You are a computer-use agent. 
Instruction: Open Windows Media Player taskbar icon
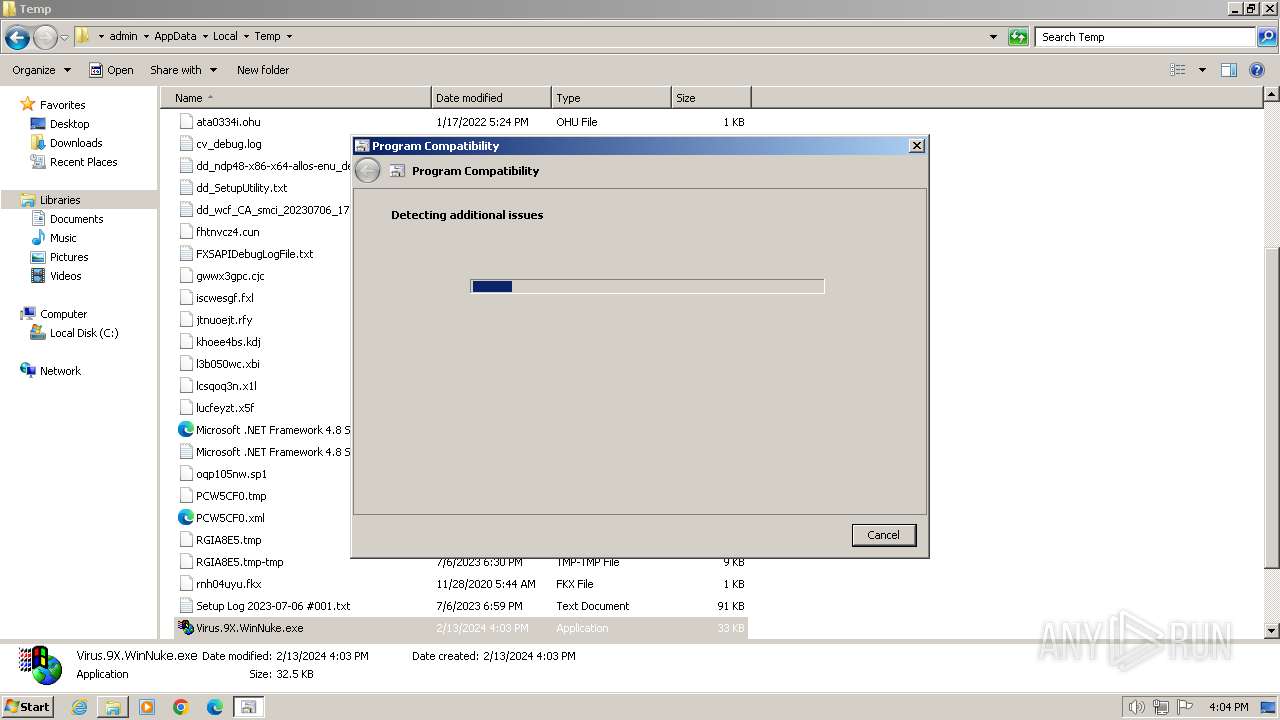tap(147, 707)
